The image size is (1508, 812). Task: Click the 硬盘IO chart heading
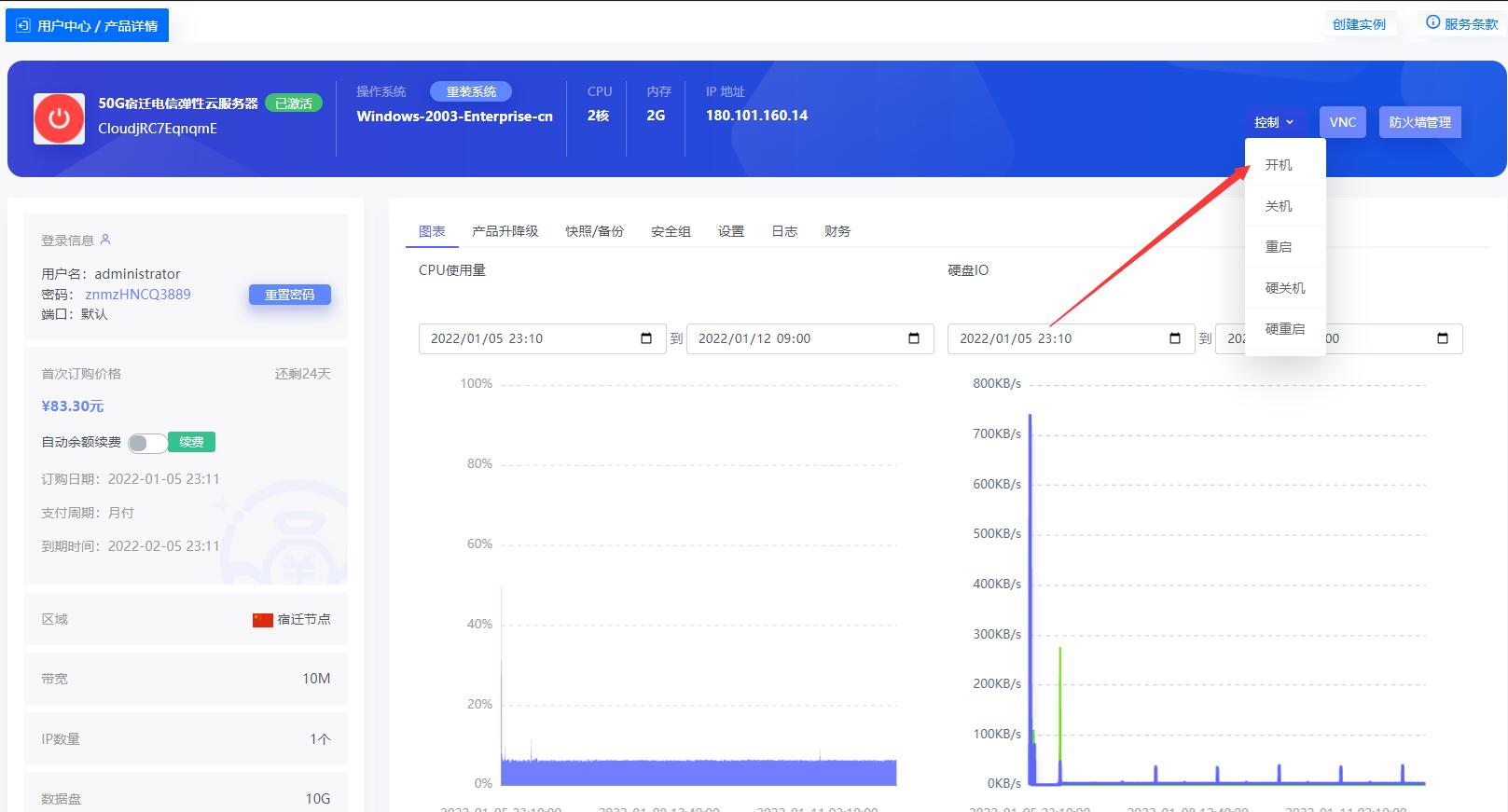click(x=968, y=270)
